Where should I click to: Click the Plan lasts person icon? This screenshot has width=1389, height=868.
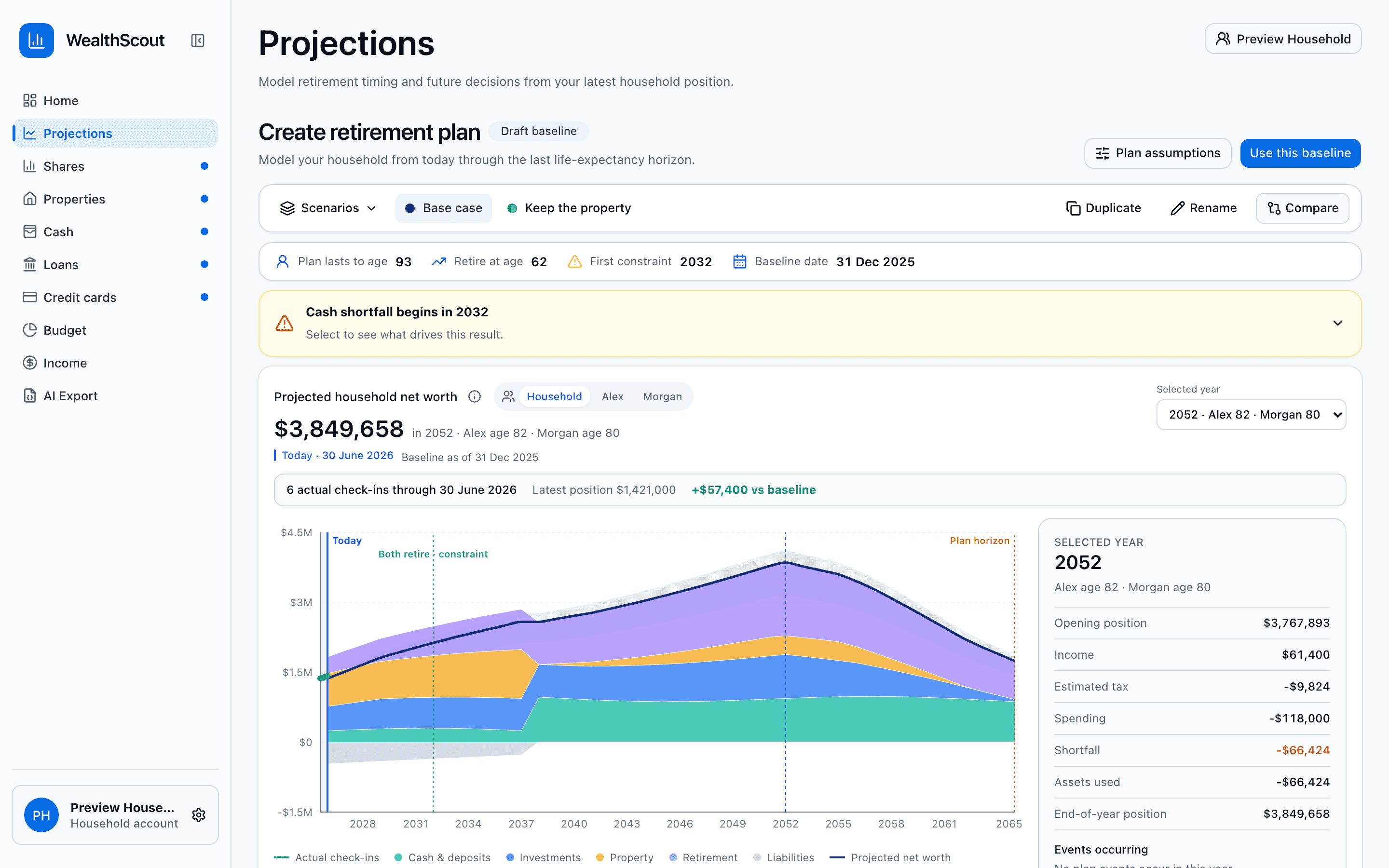click(283, 262)
